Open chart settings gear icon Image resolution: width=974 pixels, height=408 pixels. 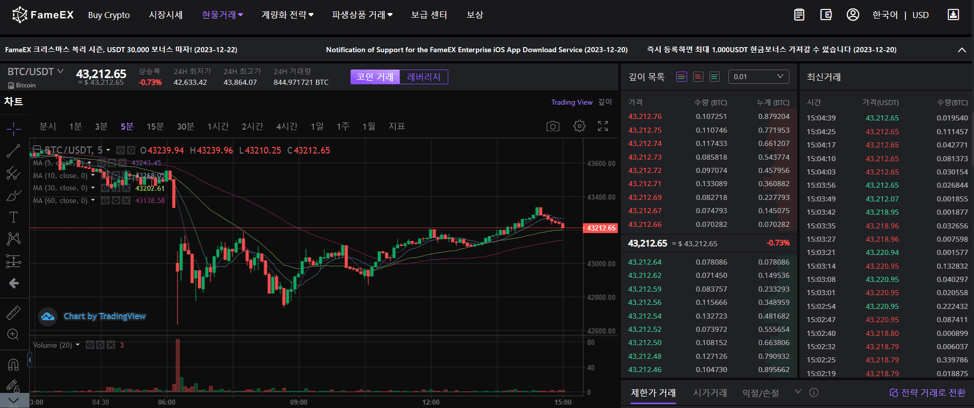pyautogui.click(x=579, y=127)
